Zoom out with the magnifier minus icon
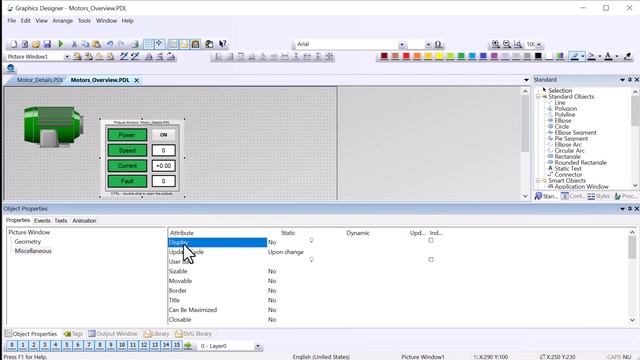 (507, 44)
